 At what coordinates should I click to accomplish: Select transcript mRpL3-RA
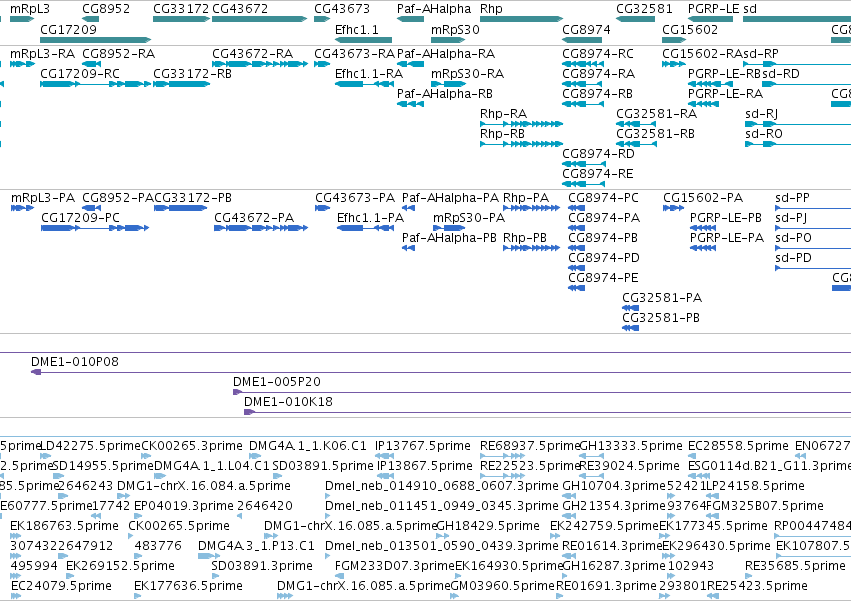tap(42, 54)
